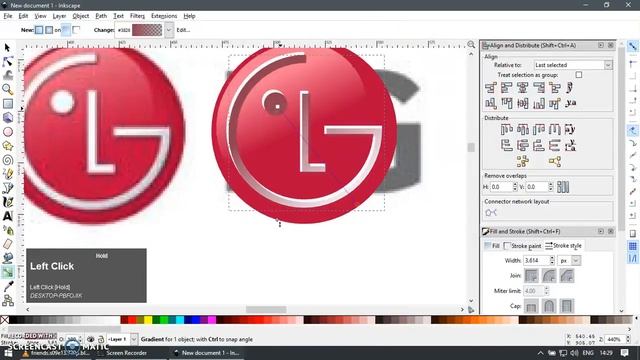
Task: Iconify Align and Distribute panel
Action: [601, 45]
